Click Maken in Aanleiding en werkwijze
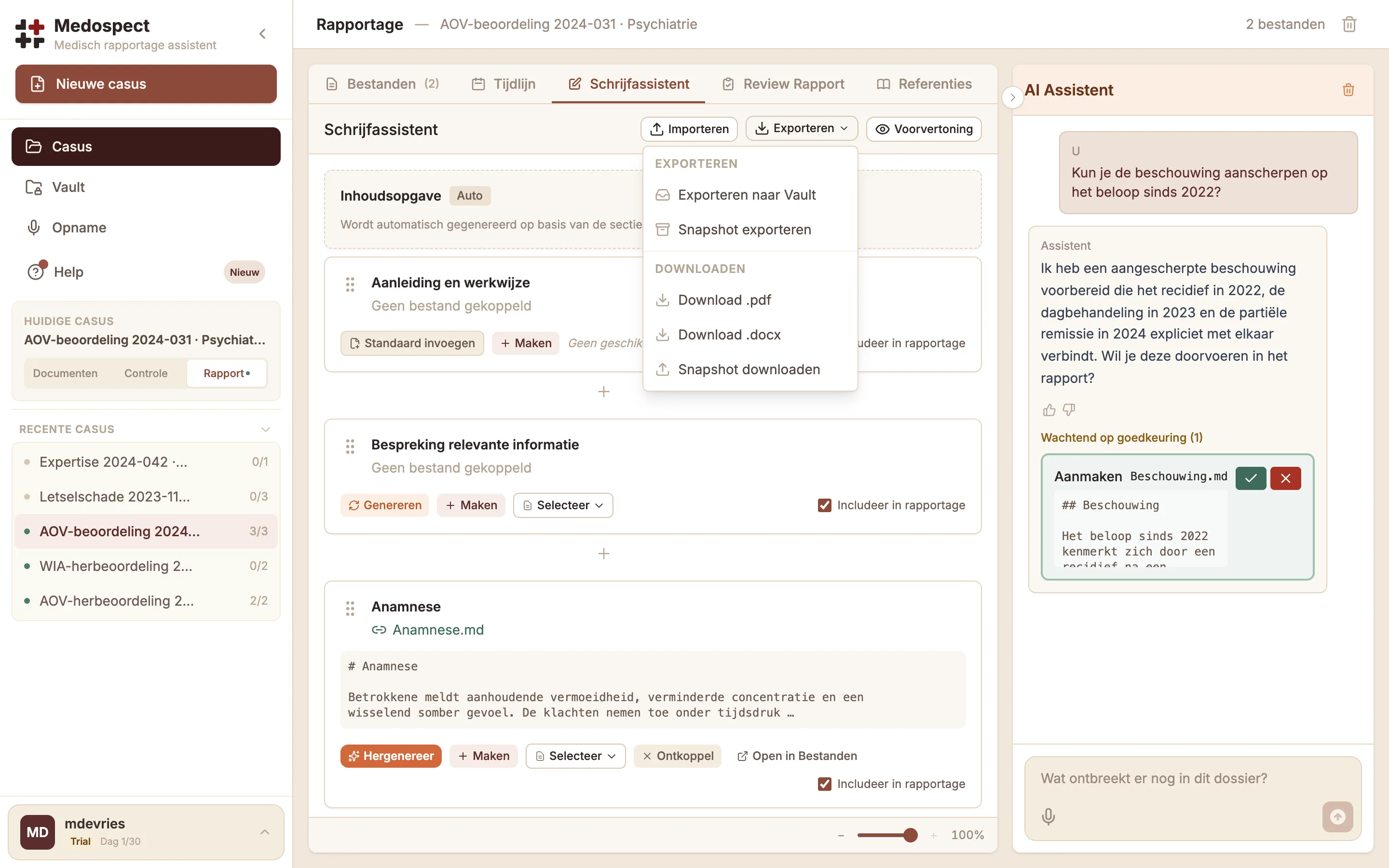This screenshot has height=868, width=1389. coord(525,343)
